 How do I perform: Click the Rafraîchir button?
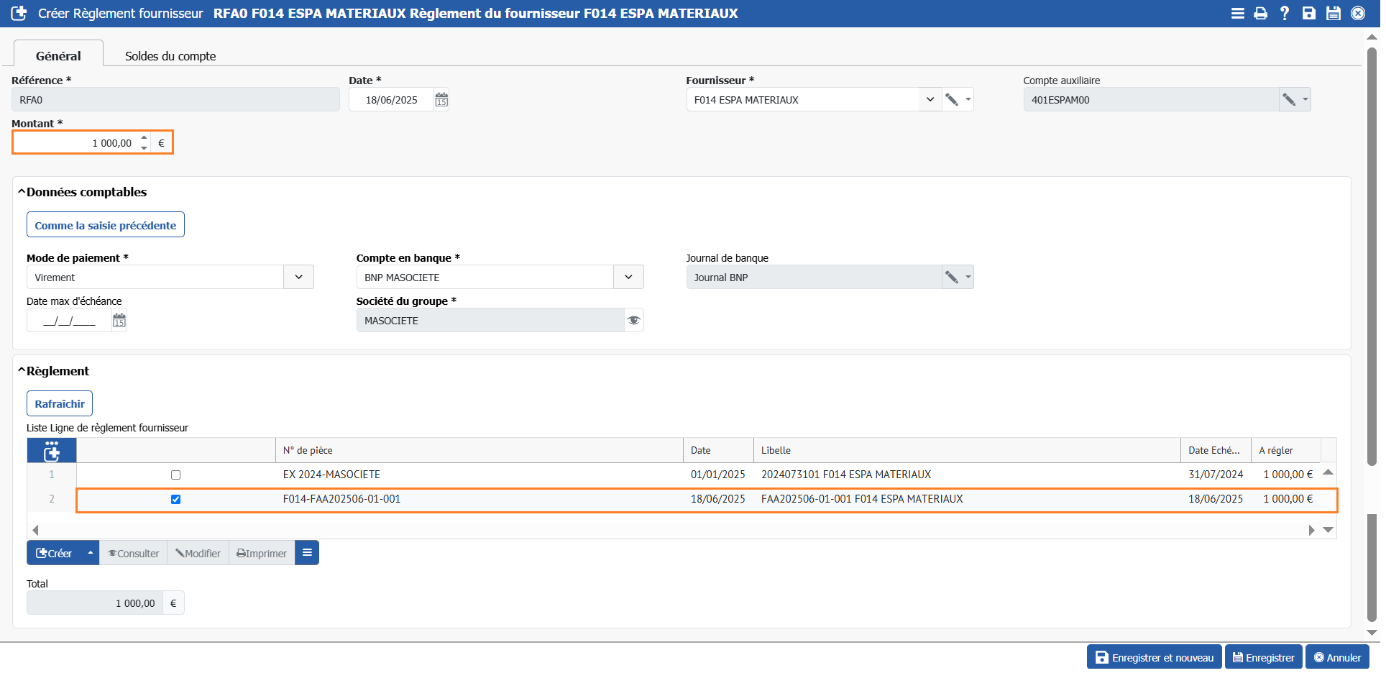[59, 404]
